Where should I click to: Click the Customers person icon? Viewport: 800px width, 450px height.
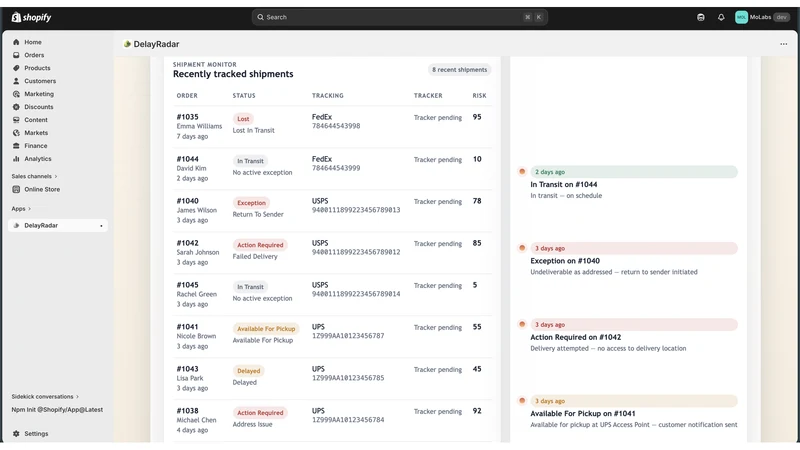pos(16,81)
